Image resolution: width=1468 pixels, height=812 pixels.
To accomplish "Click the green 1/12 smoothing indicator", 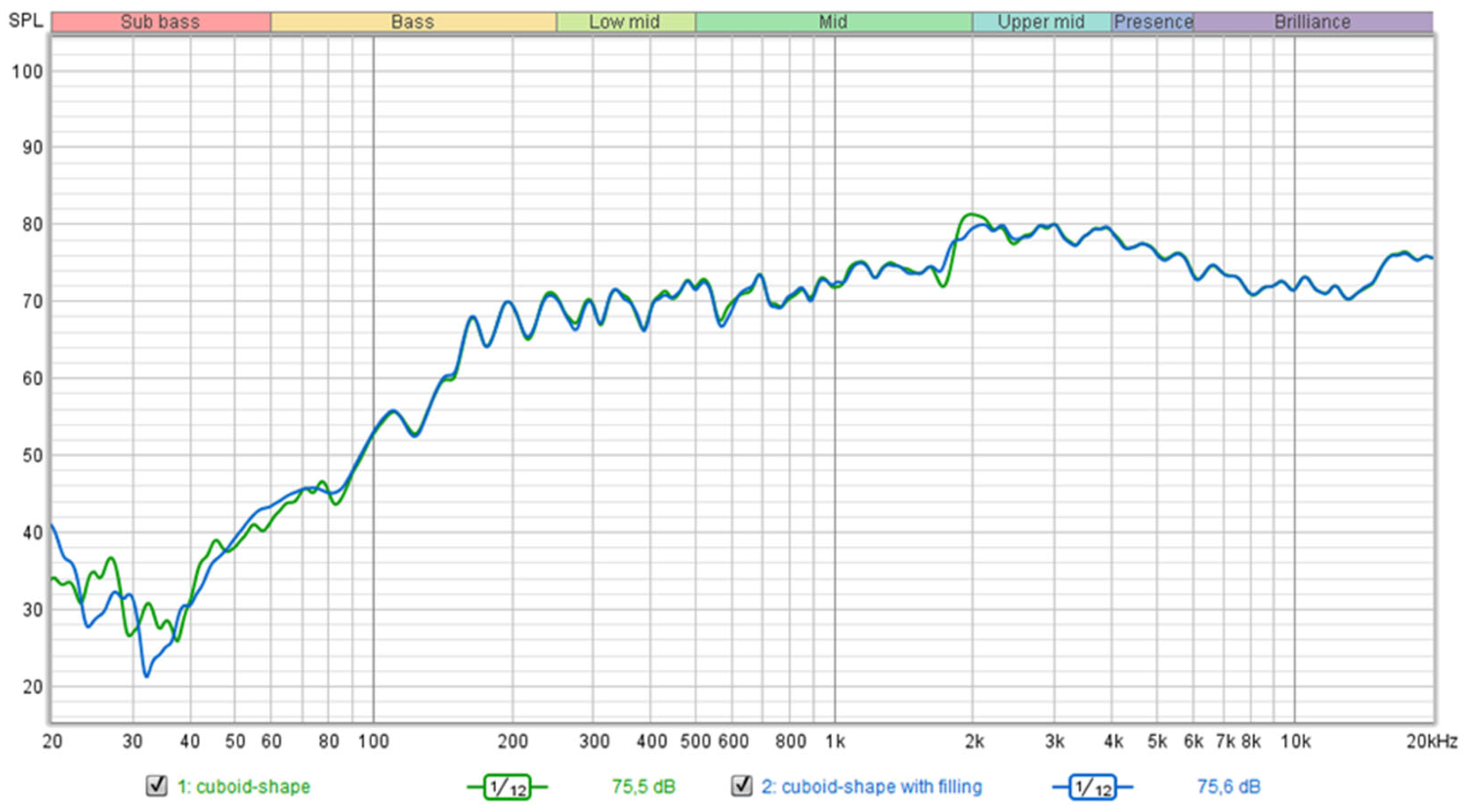I will tap(507, 788).
